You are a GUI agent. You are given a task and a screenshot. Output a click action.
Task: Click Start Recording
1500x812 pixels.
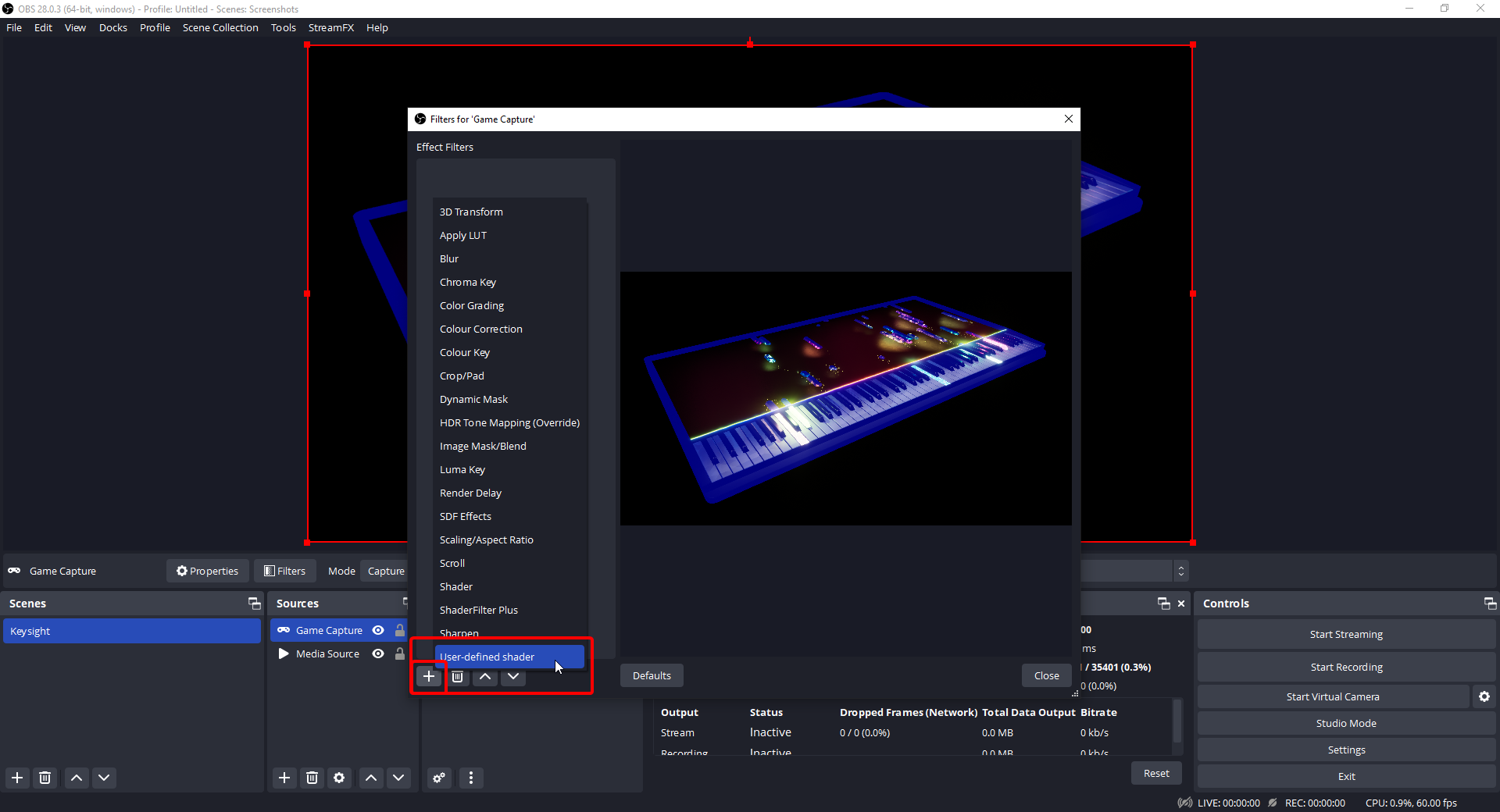(x=1346, y=667)
